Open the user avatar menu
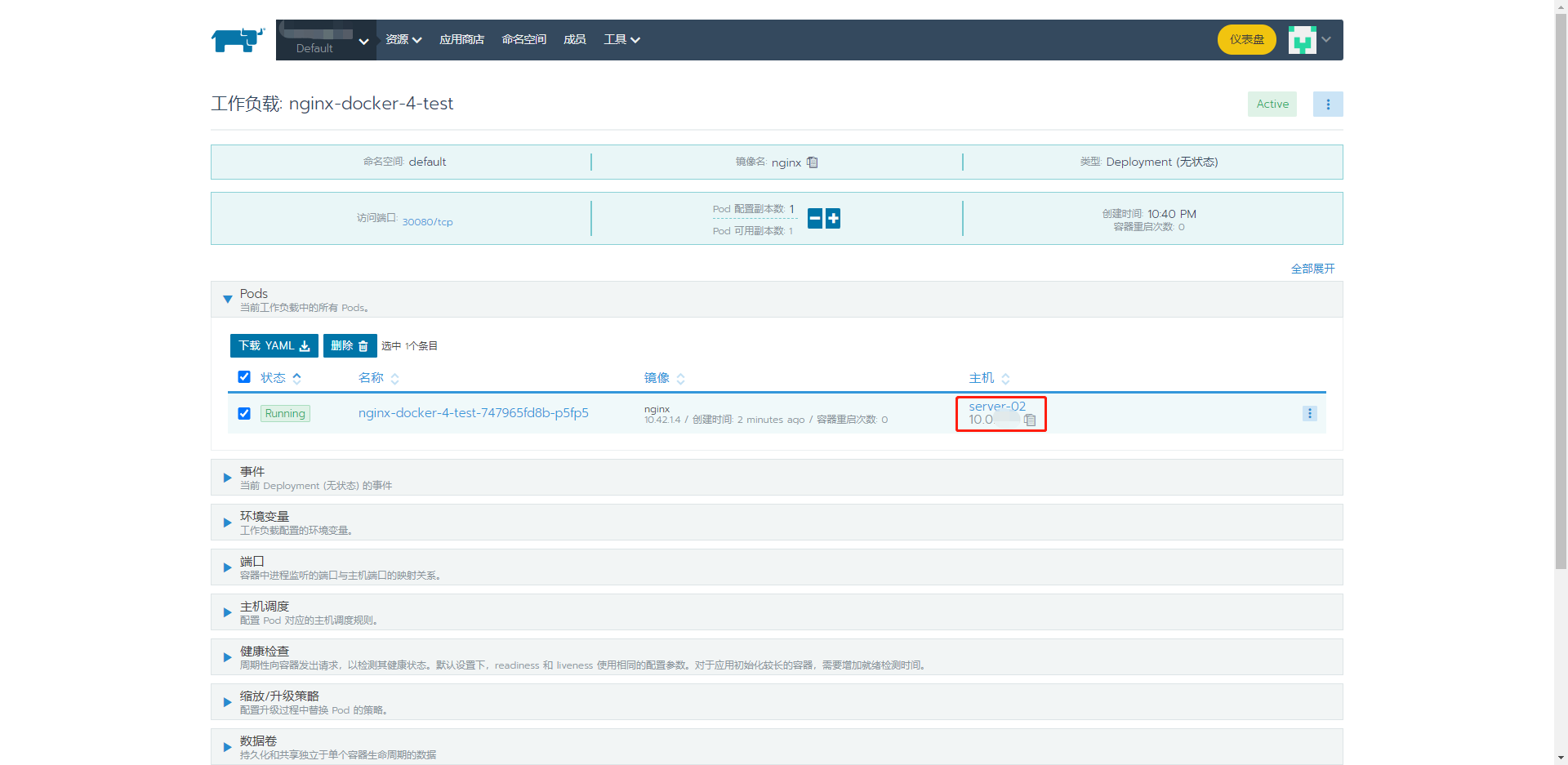 1310,39
